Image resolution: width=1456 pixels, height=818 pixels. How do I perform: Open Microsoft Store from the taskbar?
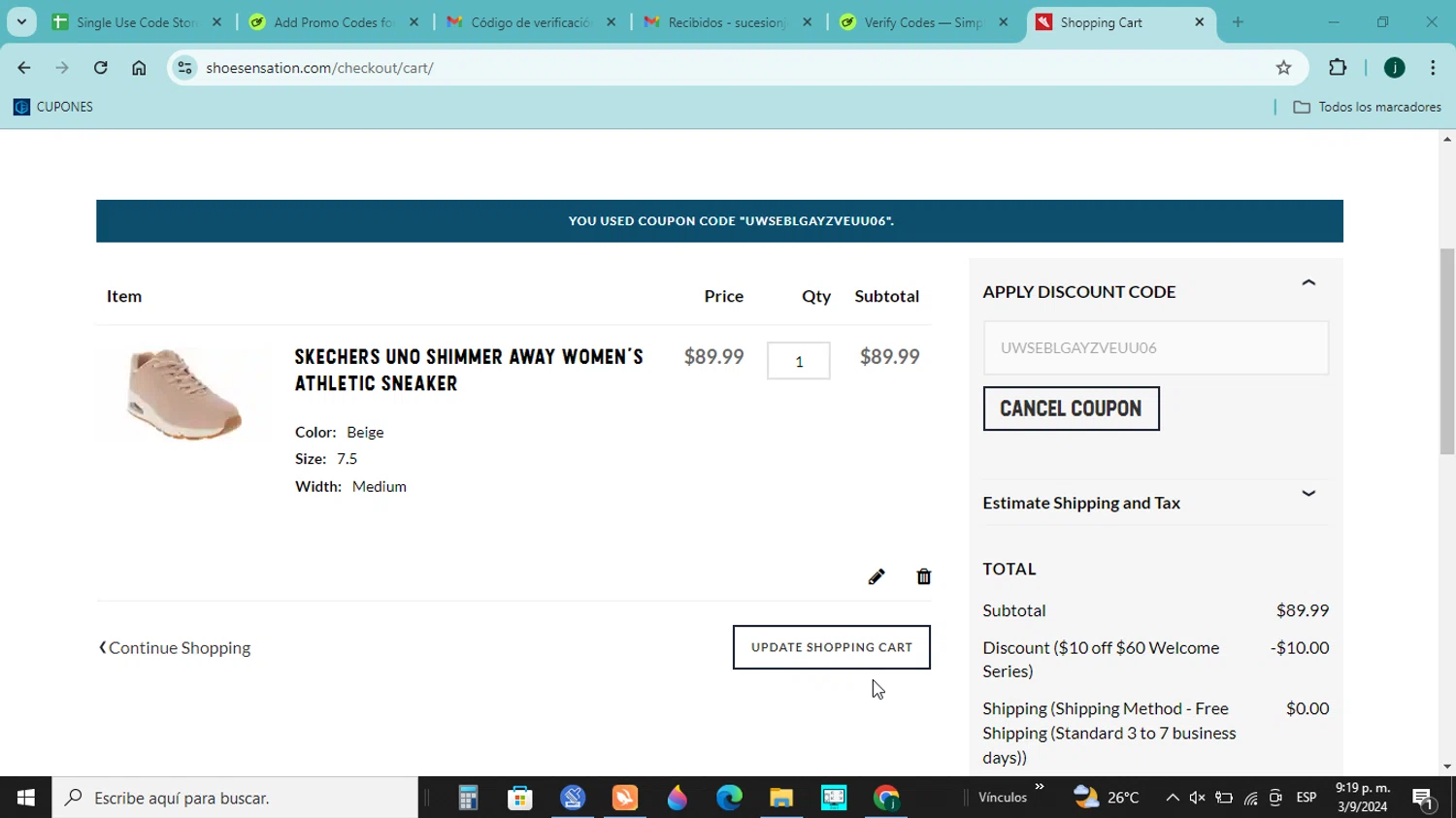pyautogui.click(x=520, y=798)
